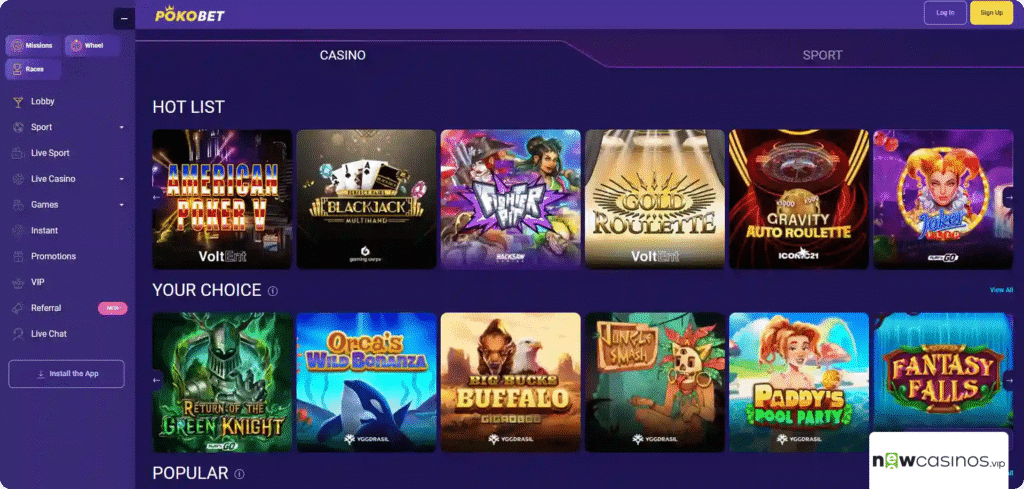The image size is (1024, 489).
Task: Click the Live Chat headset icon
Action: point(18,334)
